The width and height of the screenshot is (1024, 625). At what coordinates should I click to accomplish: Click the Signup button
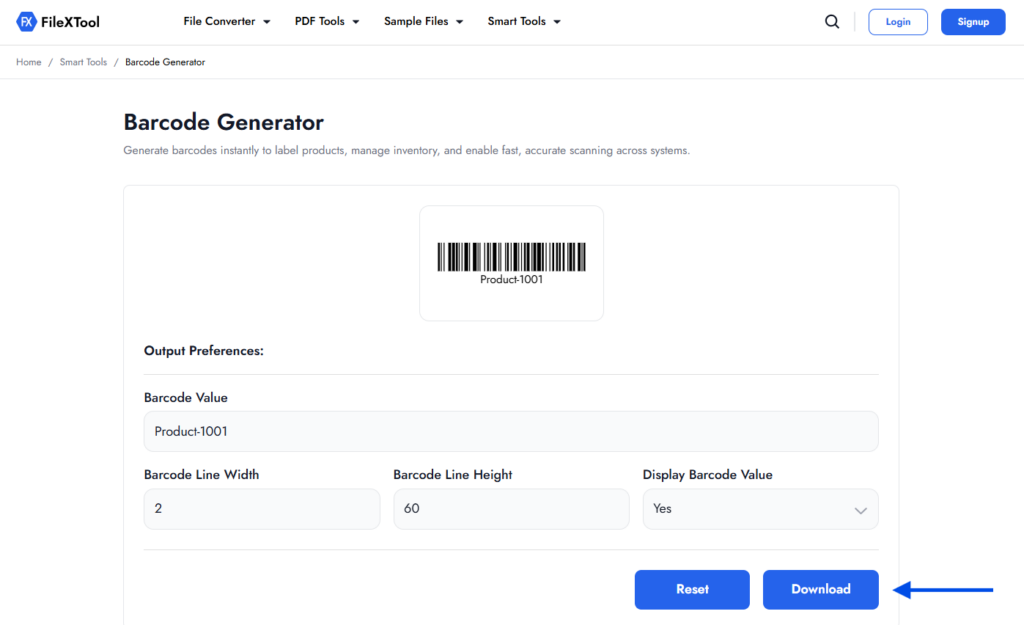click(972, 21)
